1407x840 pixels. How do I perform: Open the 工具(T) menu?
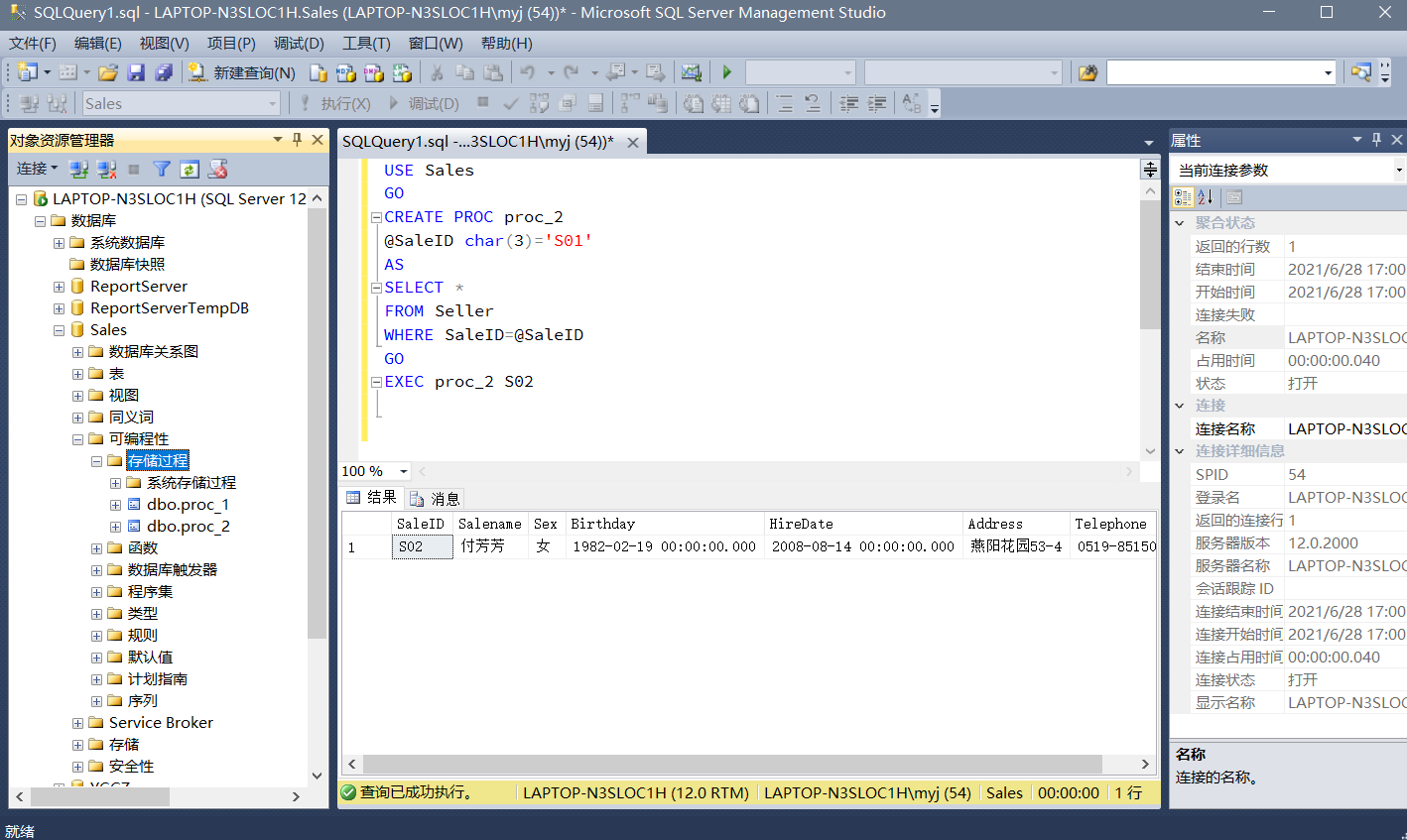point(366,44)
